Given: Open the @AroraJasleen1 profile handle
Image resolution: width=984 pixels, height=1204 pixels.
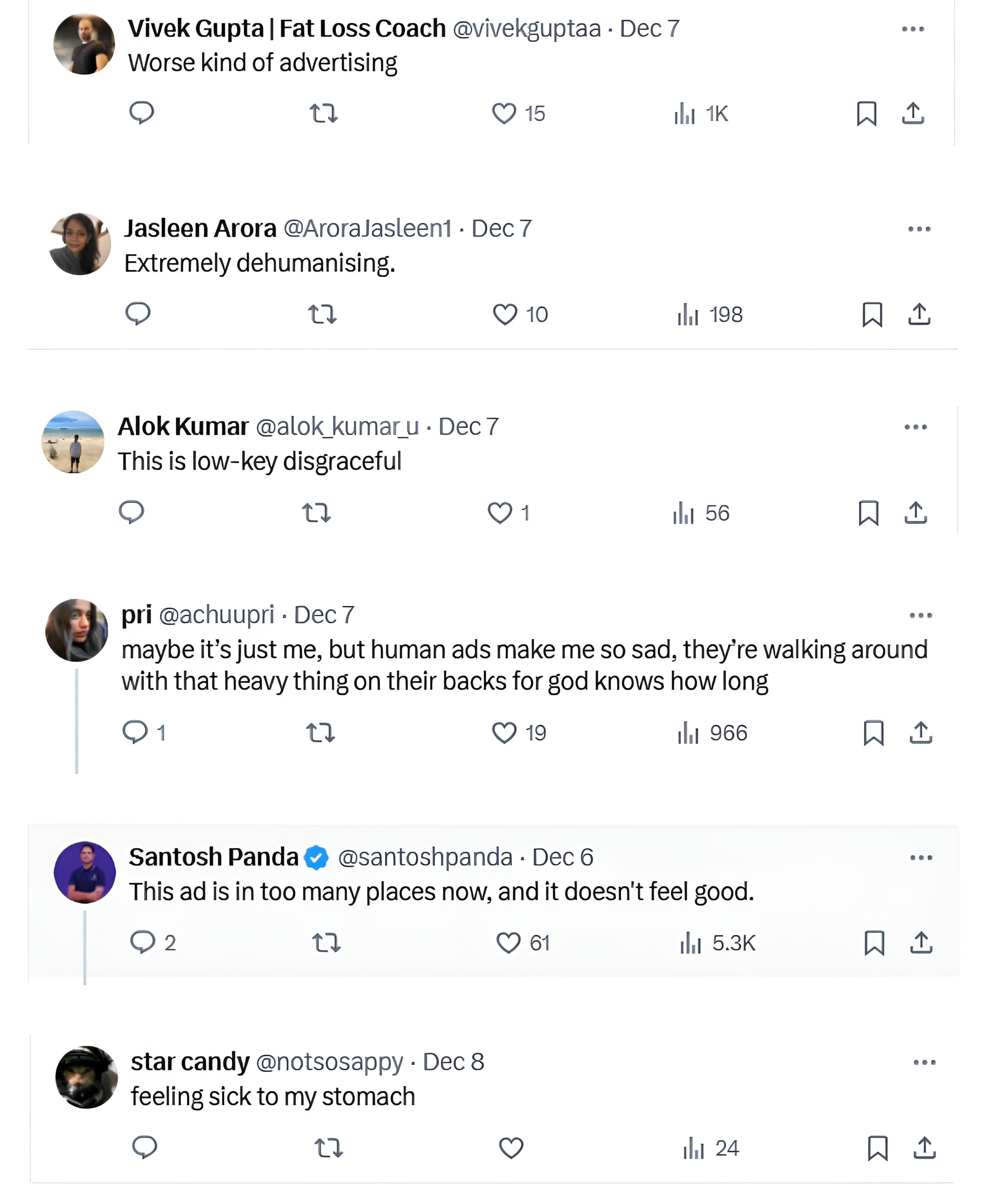Looking at the screenshot, I should [367, 228].
